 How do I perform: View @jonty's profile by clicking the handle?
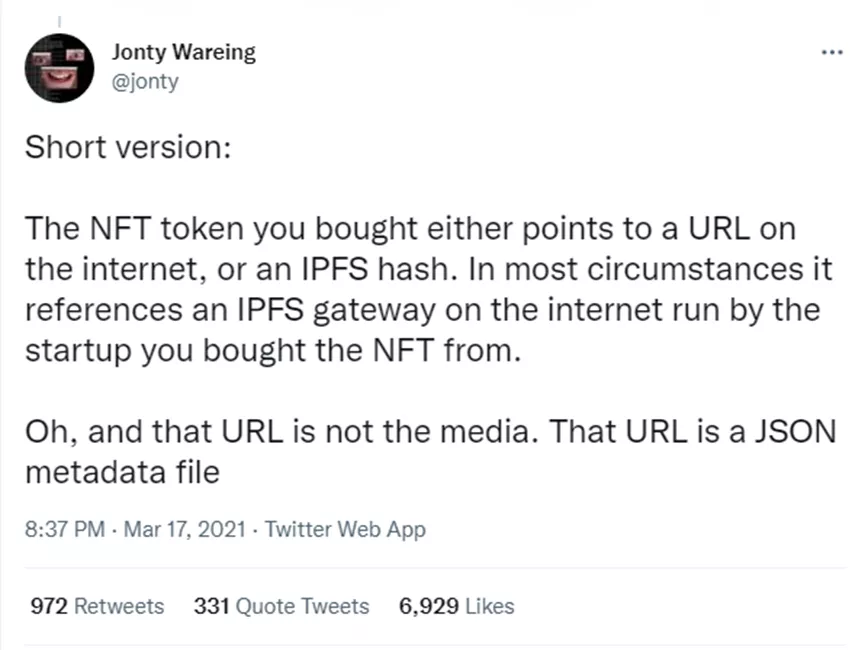tap(145, 81)
